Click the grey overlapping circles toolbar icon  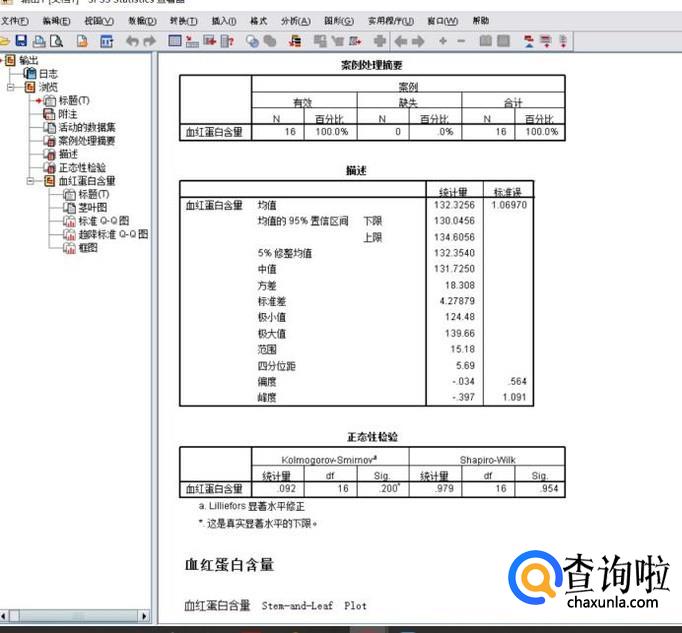click(270, 41)
